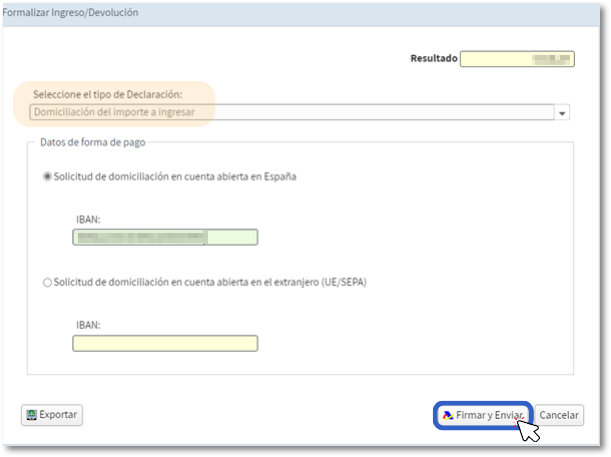Click the 'Formalizar Ingreso/Devolución' window title
611x457 pixels.
coord(70,13)
